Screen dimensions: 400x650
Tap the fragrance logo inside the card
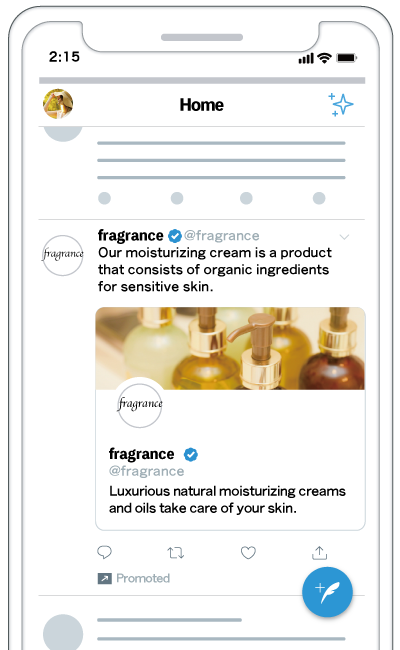[x=140, y=405]
